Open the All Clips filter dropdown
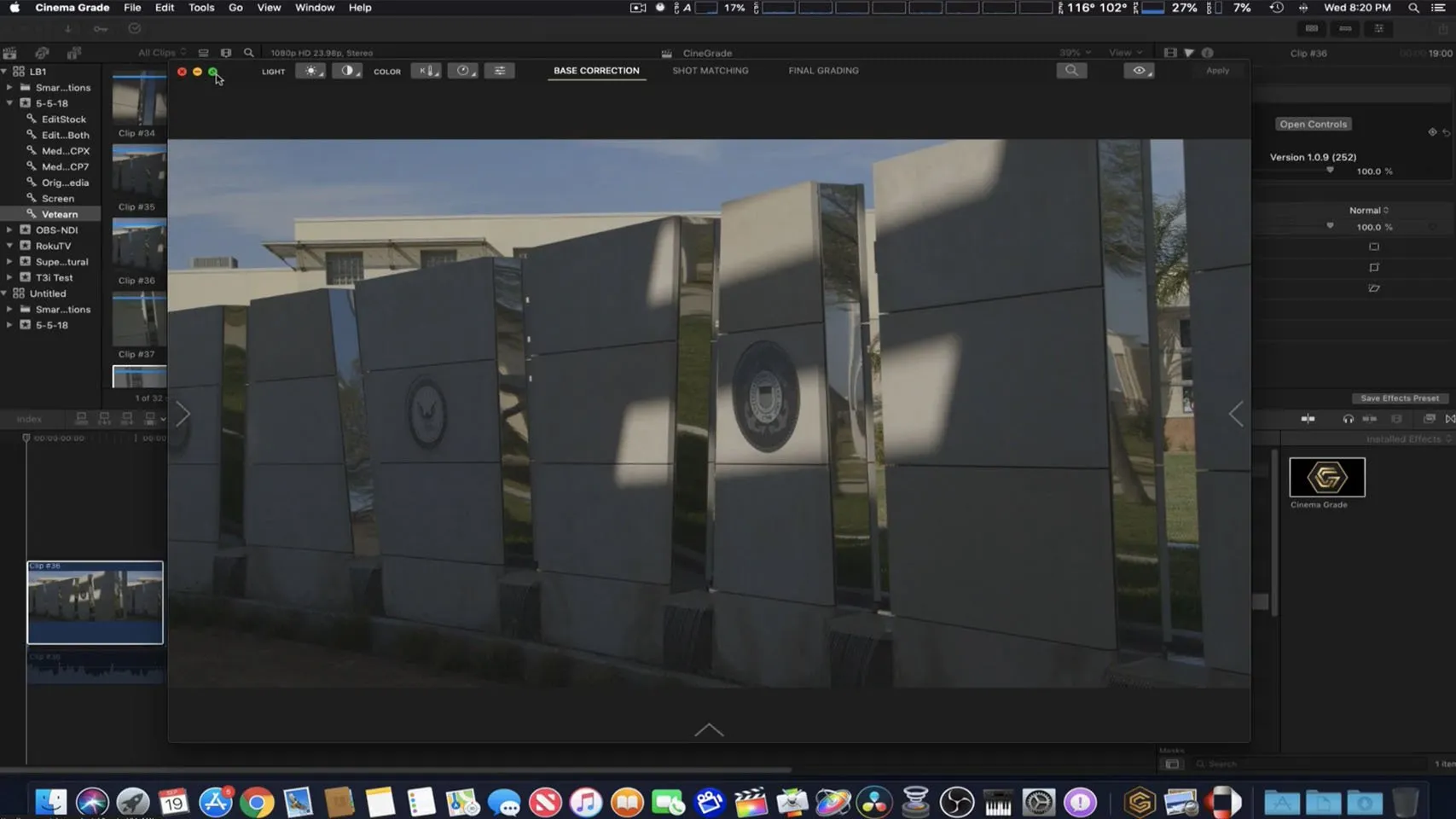The image size is (1456, 819). click(162, 53)
